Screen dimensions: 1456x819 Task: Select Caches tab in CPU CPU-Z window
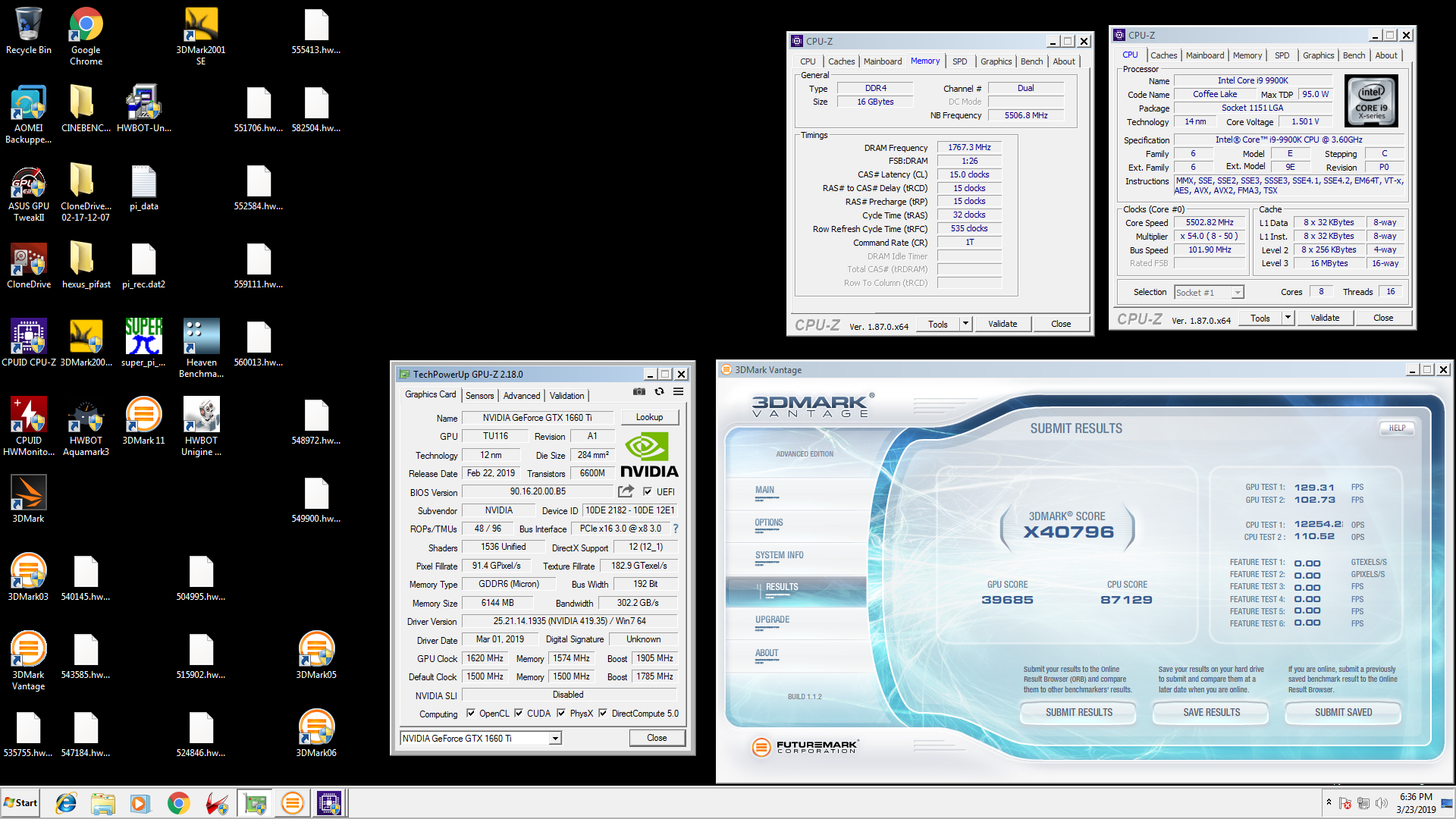tap(1163, 55)
